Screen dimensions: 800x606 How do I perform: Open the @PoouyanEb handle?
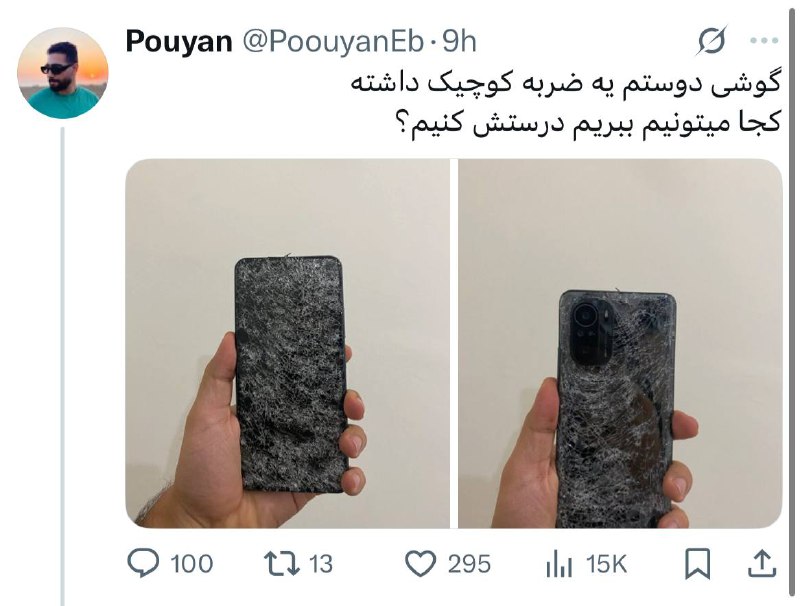333,41
